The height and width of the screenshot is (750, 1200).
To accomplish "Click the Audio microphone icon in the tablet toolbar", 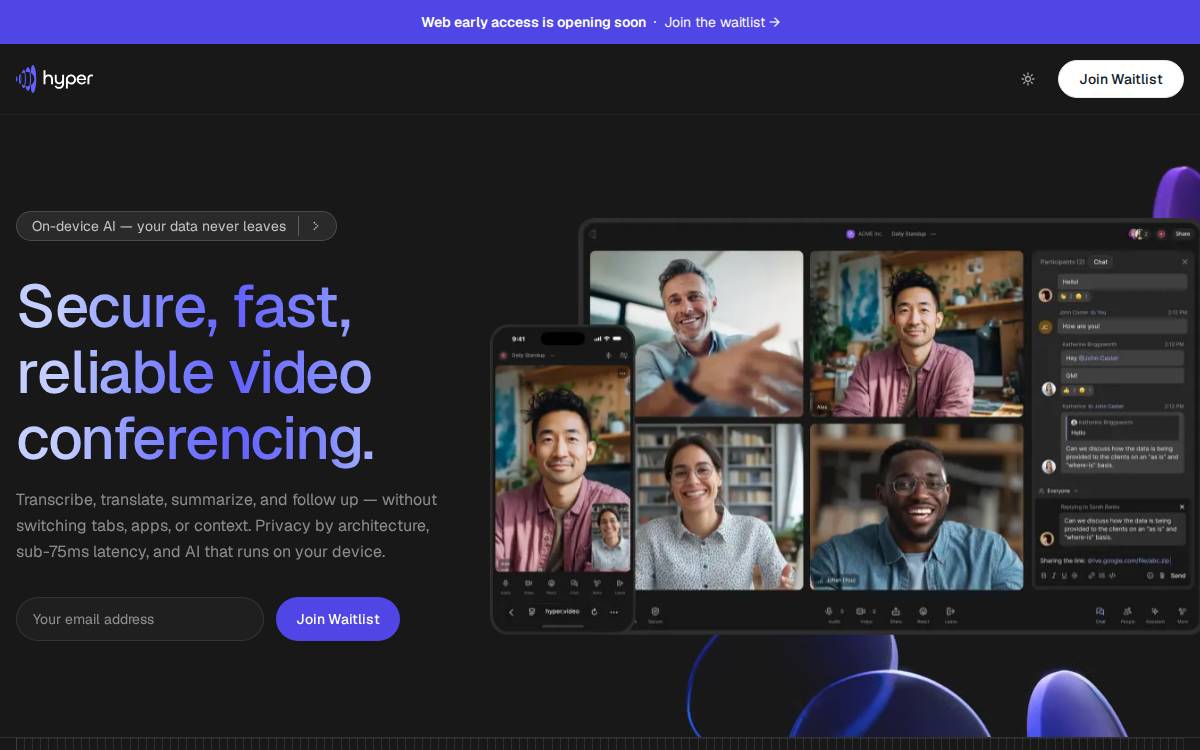I will [829, 611].
